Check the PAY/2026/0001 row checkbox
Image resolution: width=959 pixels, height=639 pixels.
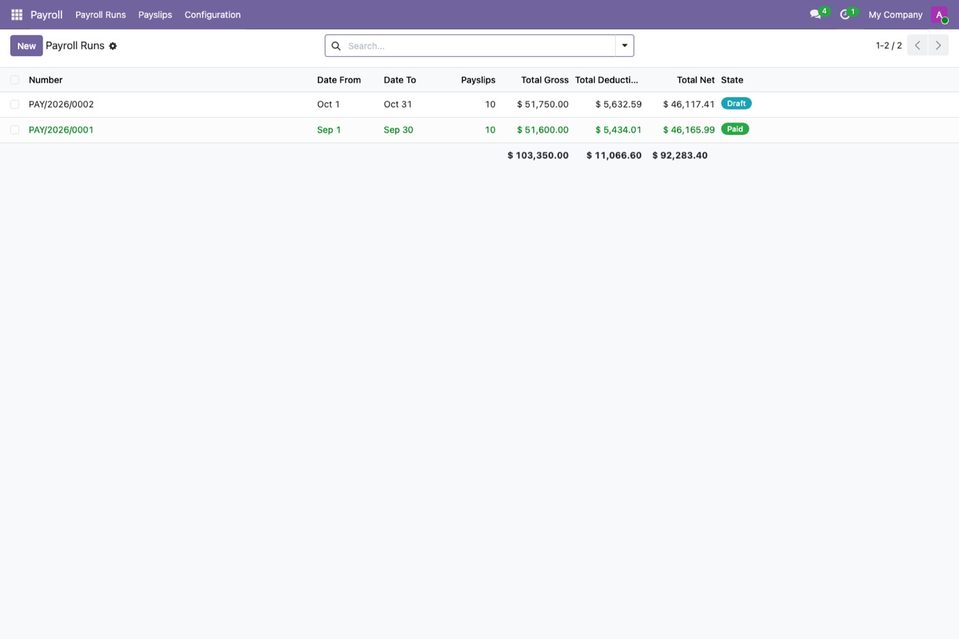click(x=15, y=130)
